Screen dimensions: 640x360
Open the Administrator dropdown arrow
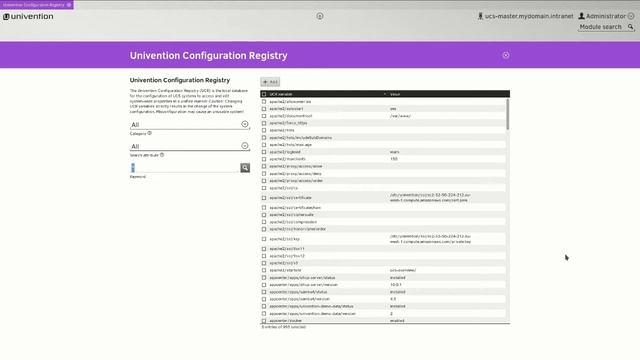coord(631,16)
